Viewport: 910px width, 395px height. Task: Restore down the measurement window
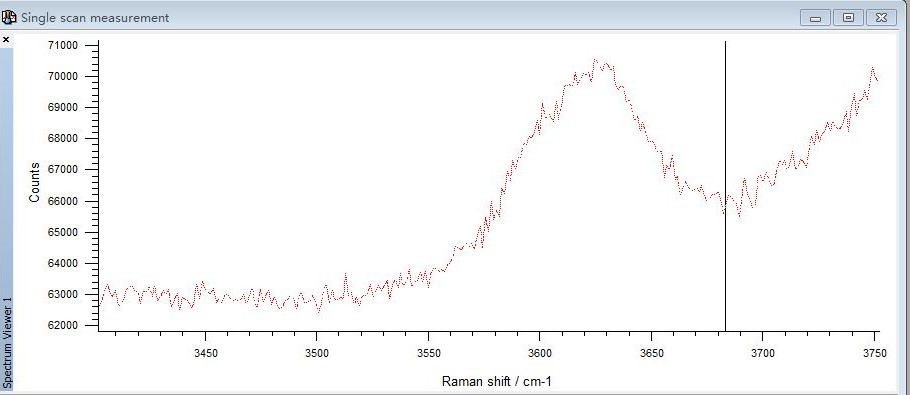tap(848, 18)
